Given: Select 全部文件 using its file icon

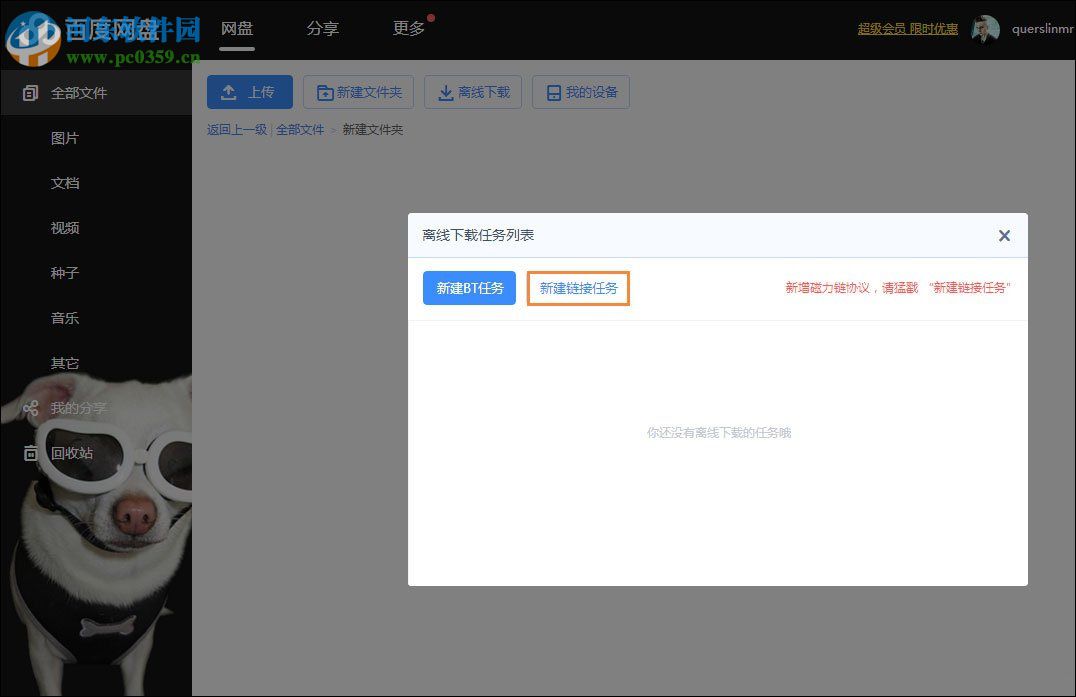Looking at the screenshot, I should [x=29, y=92].
